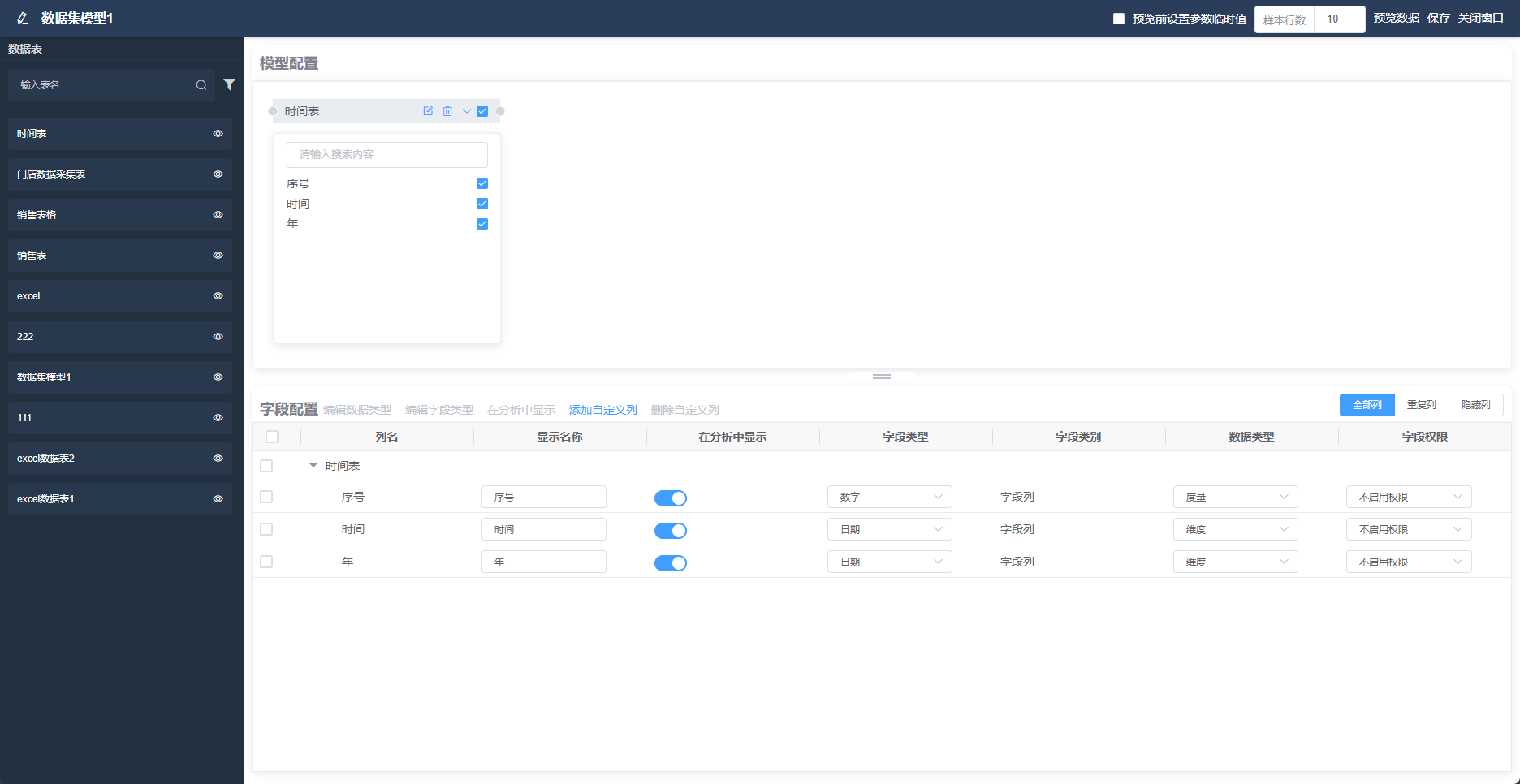Image resolution: width=1520 pixels, height=784 pixels.
Task: Uncheck 序号 field in the 时间表 node
Action: 482,183
